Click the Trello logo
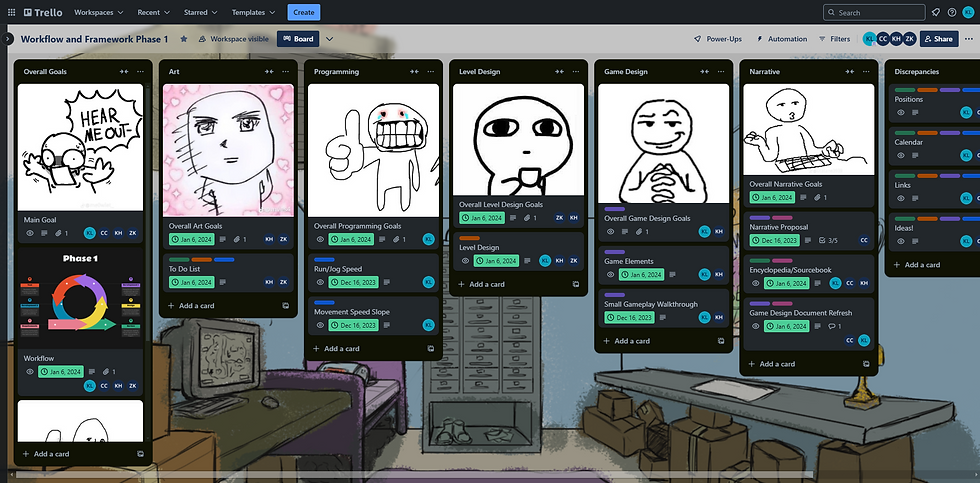This screenshot has height=483, width=980. coord(42,12)
